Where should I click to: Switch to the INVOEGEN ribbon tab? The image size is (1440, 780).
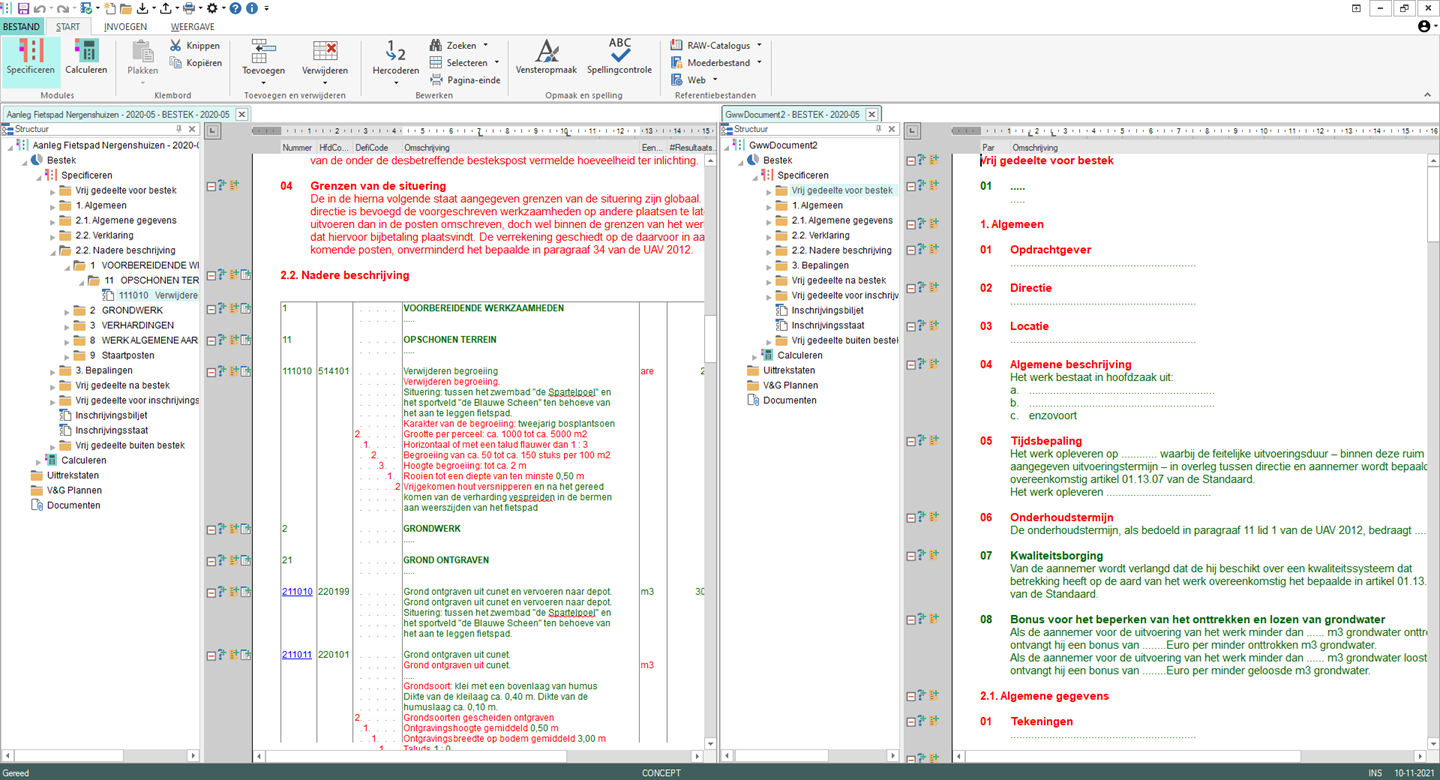coord(125,27)
